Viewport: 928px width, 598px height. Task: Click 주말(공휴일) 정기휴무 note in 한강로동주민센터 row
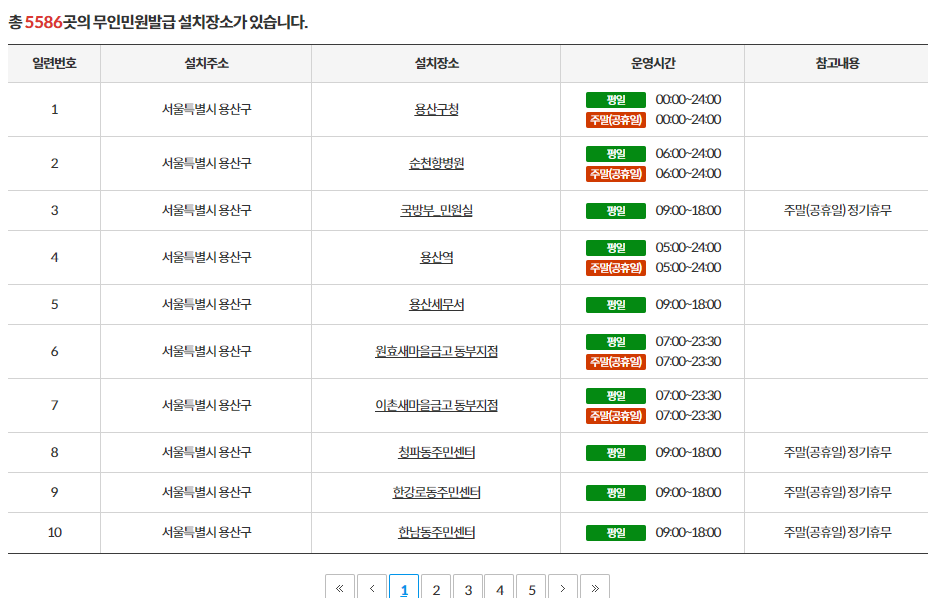(x=837, y=493)
